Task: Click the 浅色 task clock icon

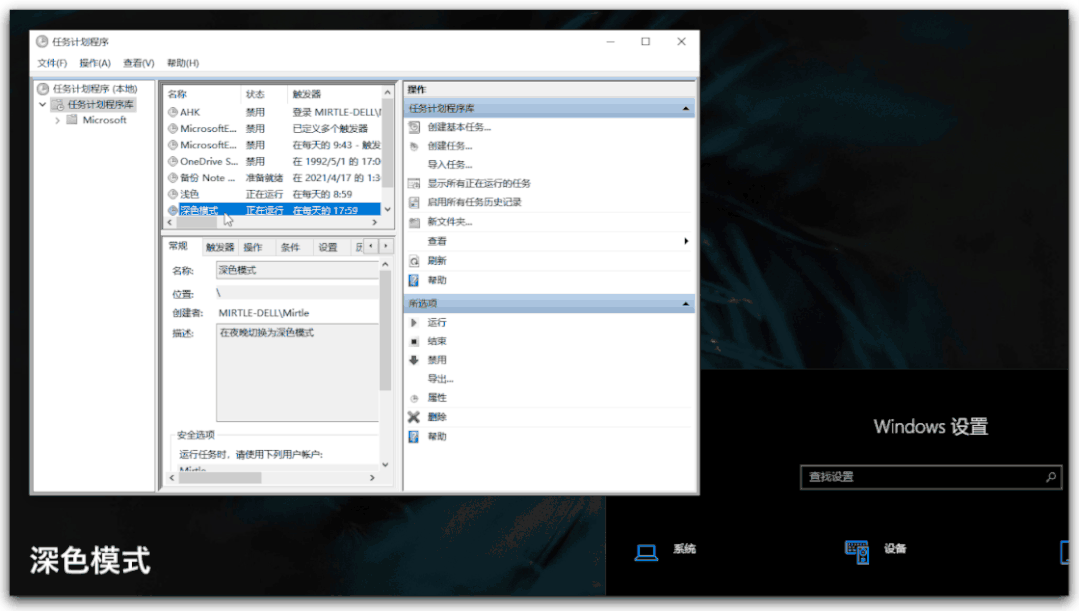Action: coord(173,194)
